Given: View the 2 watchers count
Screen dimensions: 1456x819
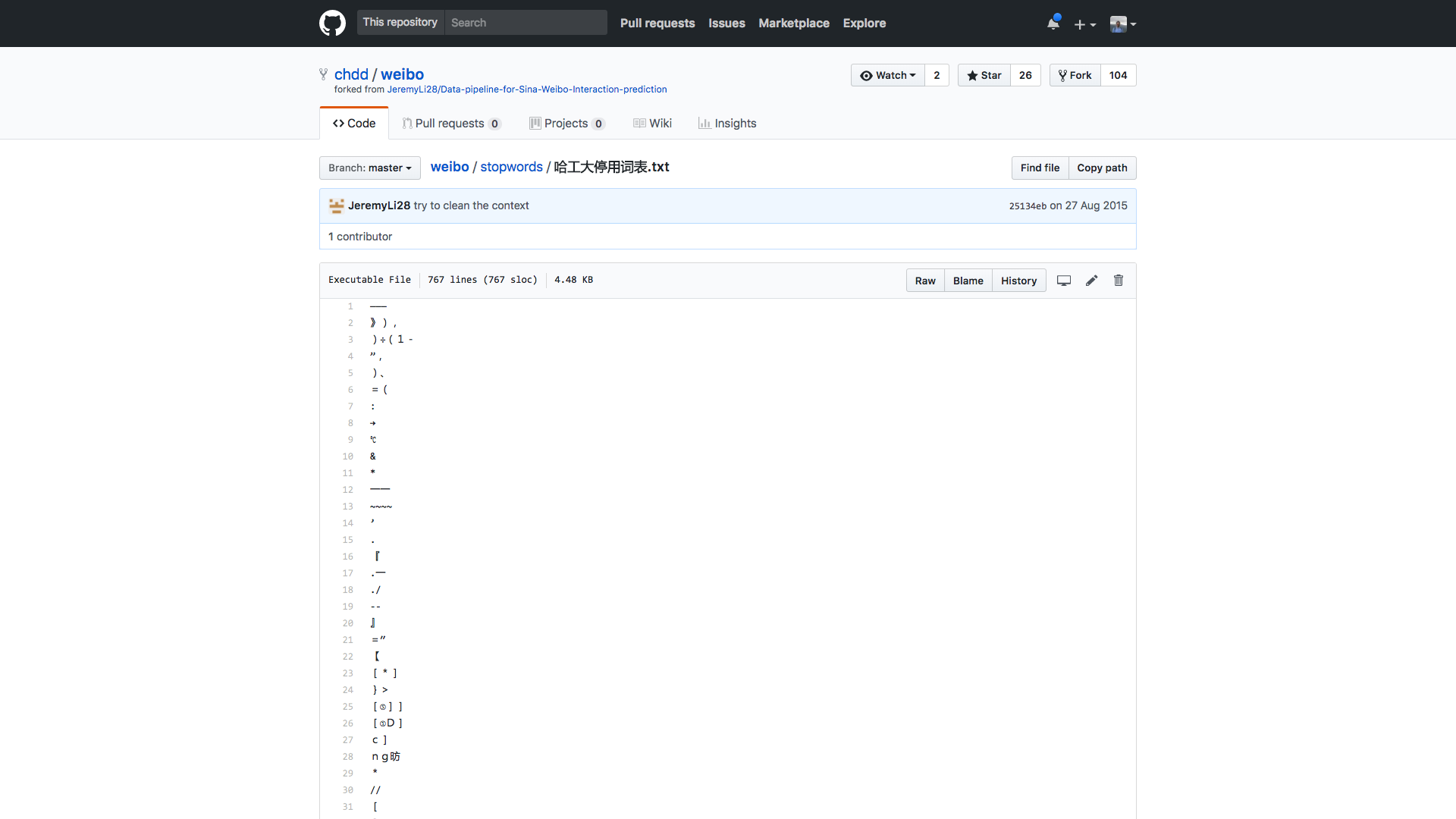Looking at the screenshot, I should (x=937, y=75).
